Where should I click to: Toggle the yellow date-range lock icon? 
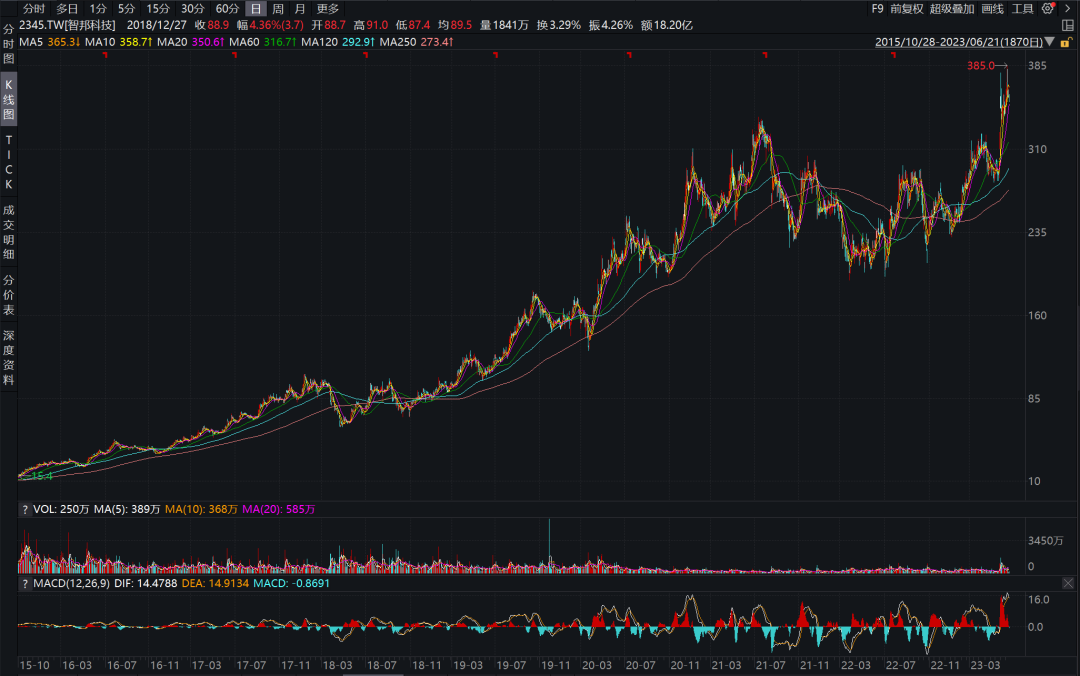pyautogui.click(x=1066, y=42)
